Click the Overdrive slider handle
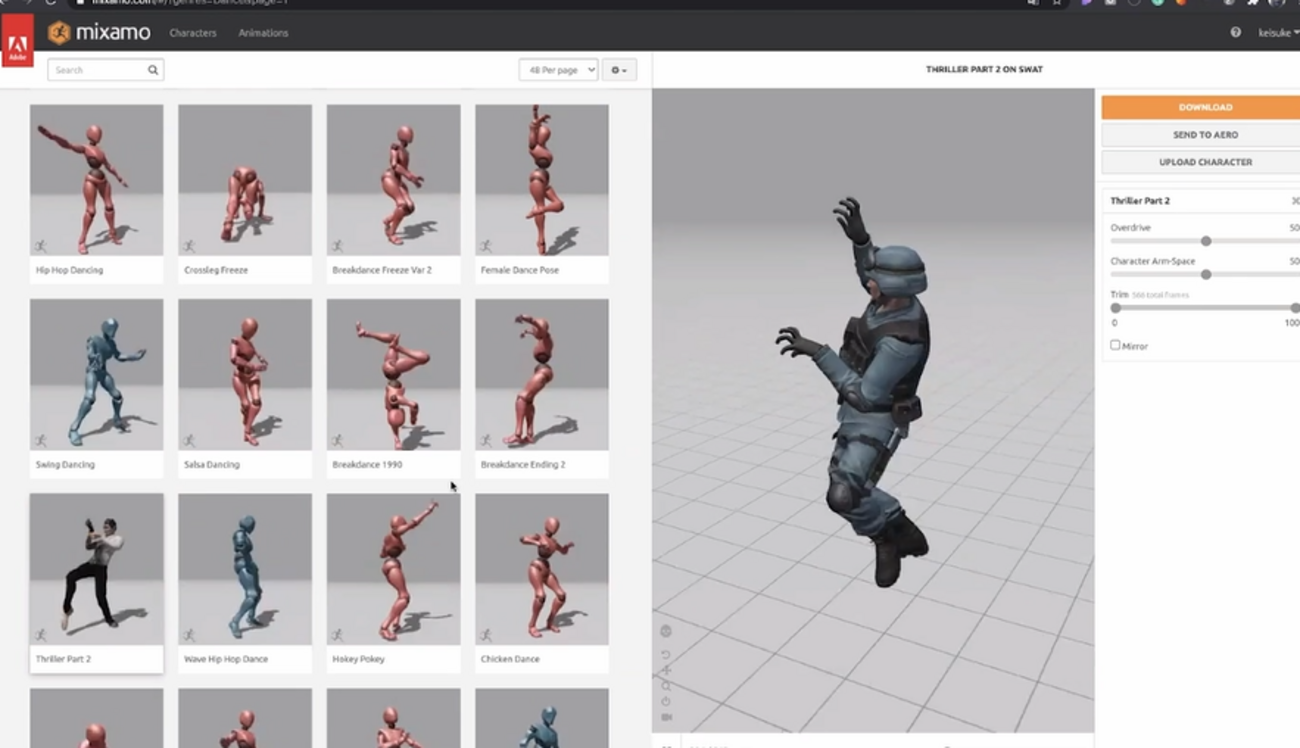This screenshot has height=748, width=1300. coord(1206,241)
